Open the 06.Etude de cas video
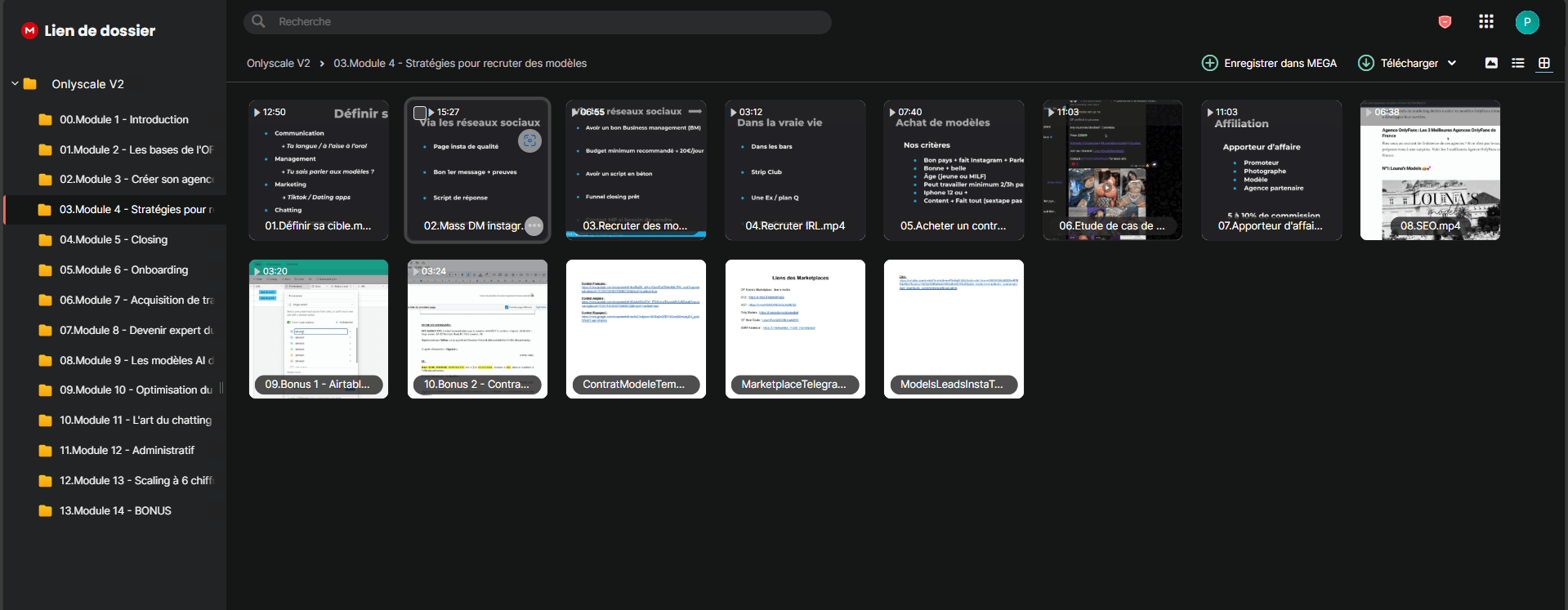This screenshot has height=610, width=1568. tap(1112, 170)
